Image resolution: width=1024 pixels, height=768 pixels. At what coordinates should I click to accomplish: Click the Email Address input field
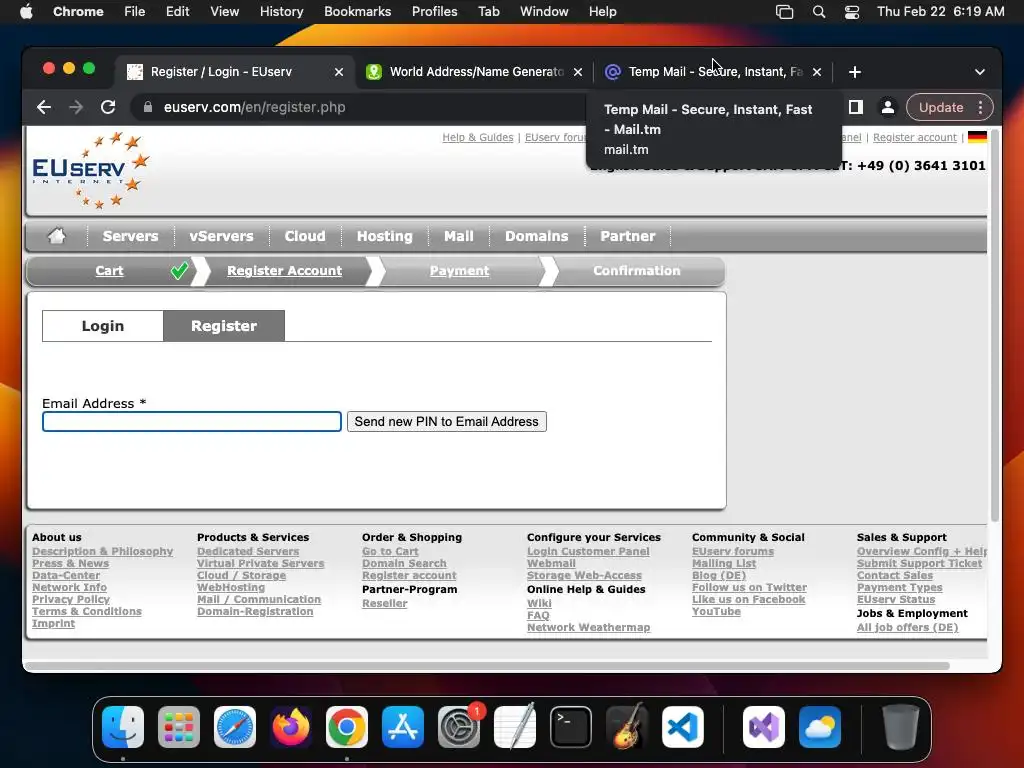192,421
